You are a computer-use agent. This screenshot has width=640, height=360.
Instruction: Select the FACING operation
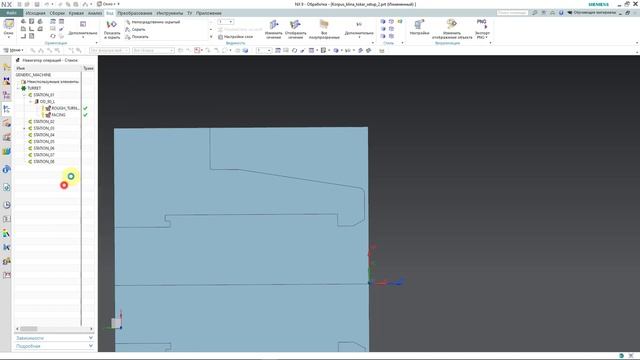coord(55,115)
